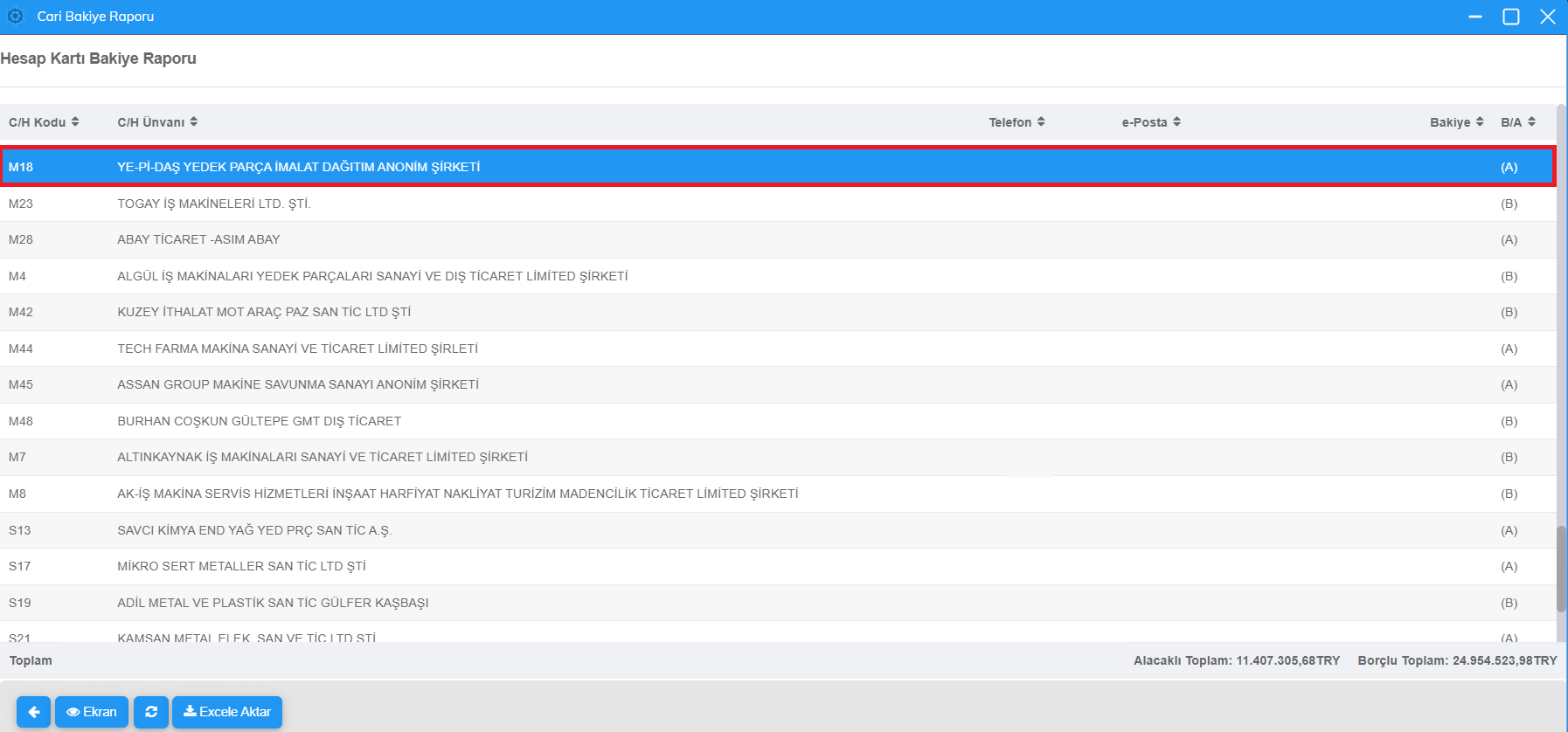Sort by Bakiye column
Viewport: 1568px width, 732px height.
(1457, 122)
